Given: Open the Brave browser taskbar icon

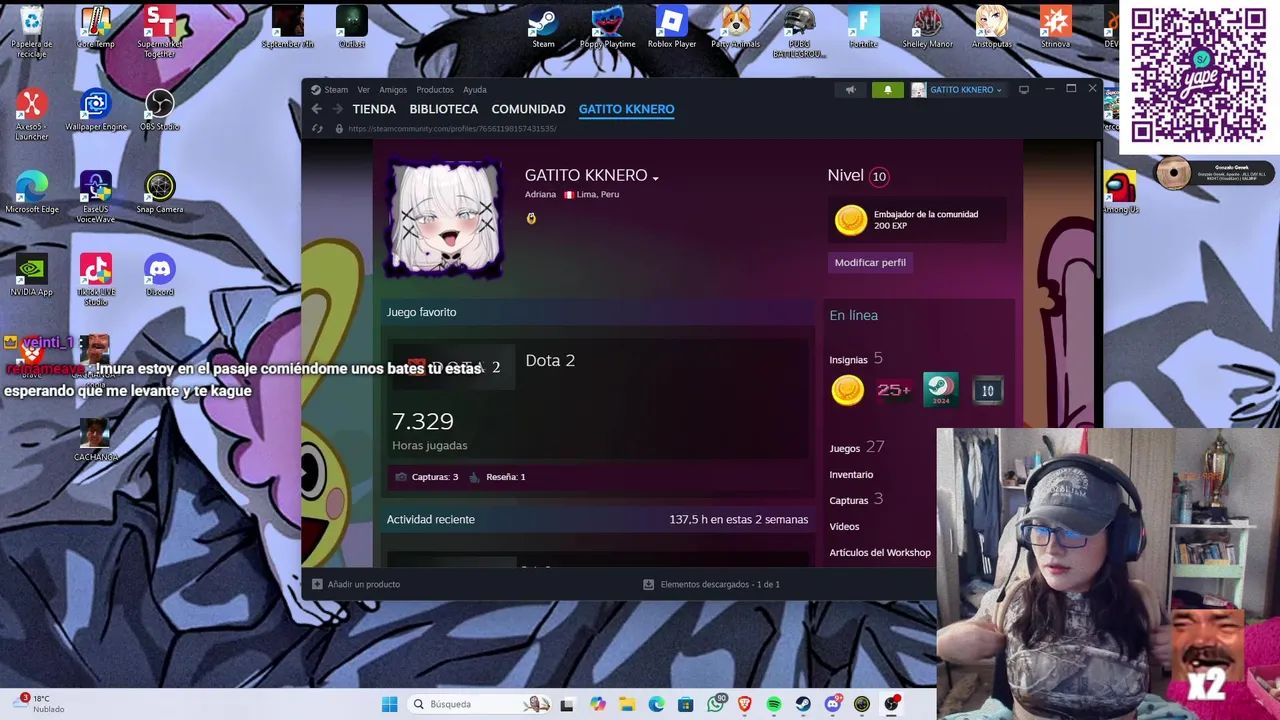Looking at the screenshot, I should (x=744, y=704).
